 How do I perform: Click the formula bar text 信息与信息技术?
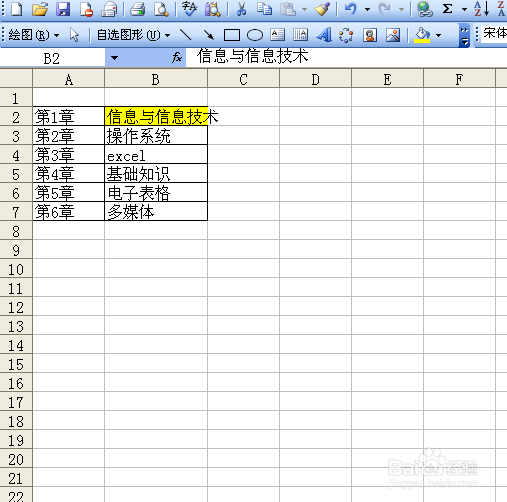coord(253,56)
